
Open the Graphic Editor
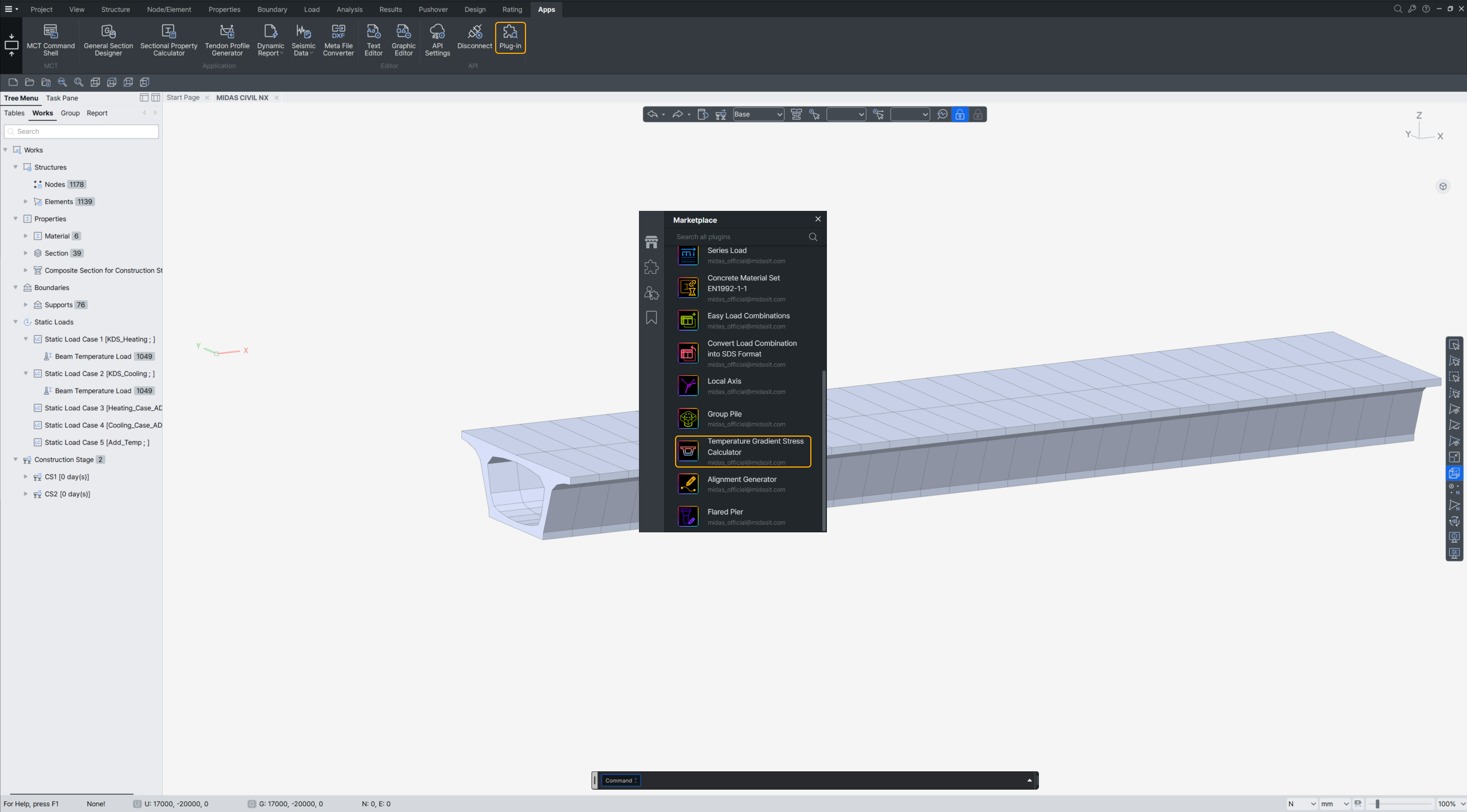[x=403, y=39]
